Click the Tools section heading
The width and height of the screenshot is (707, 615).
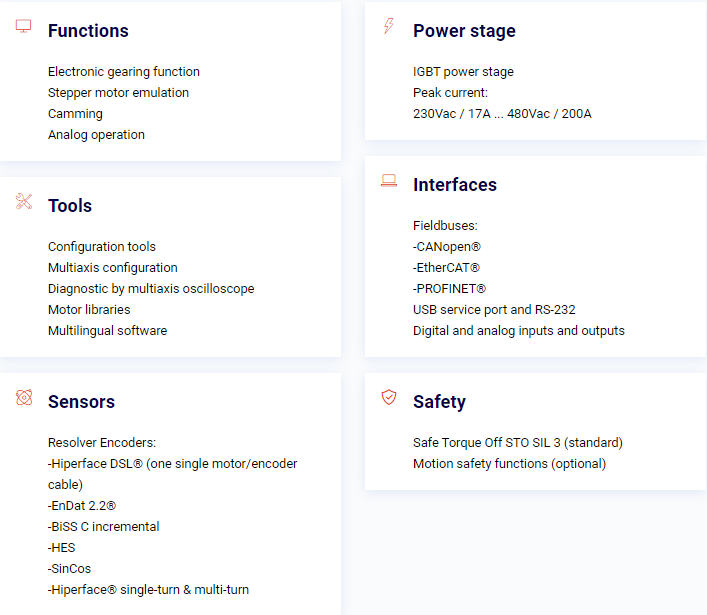[70, 206]
